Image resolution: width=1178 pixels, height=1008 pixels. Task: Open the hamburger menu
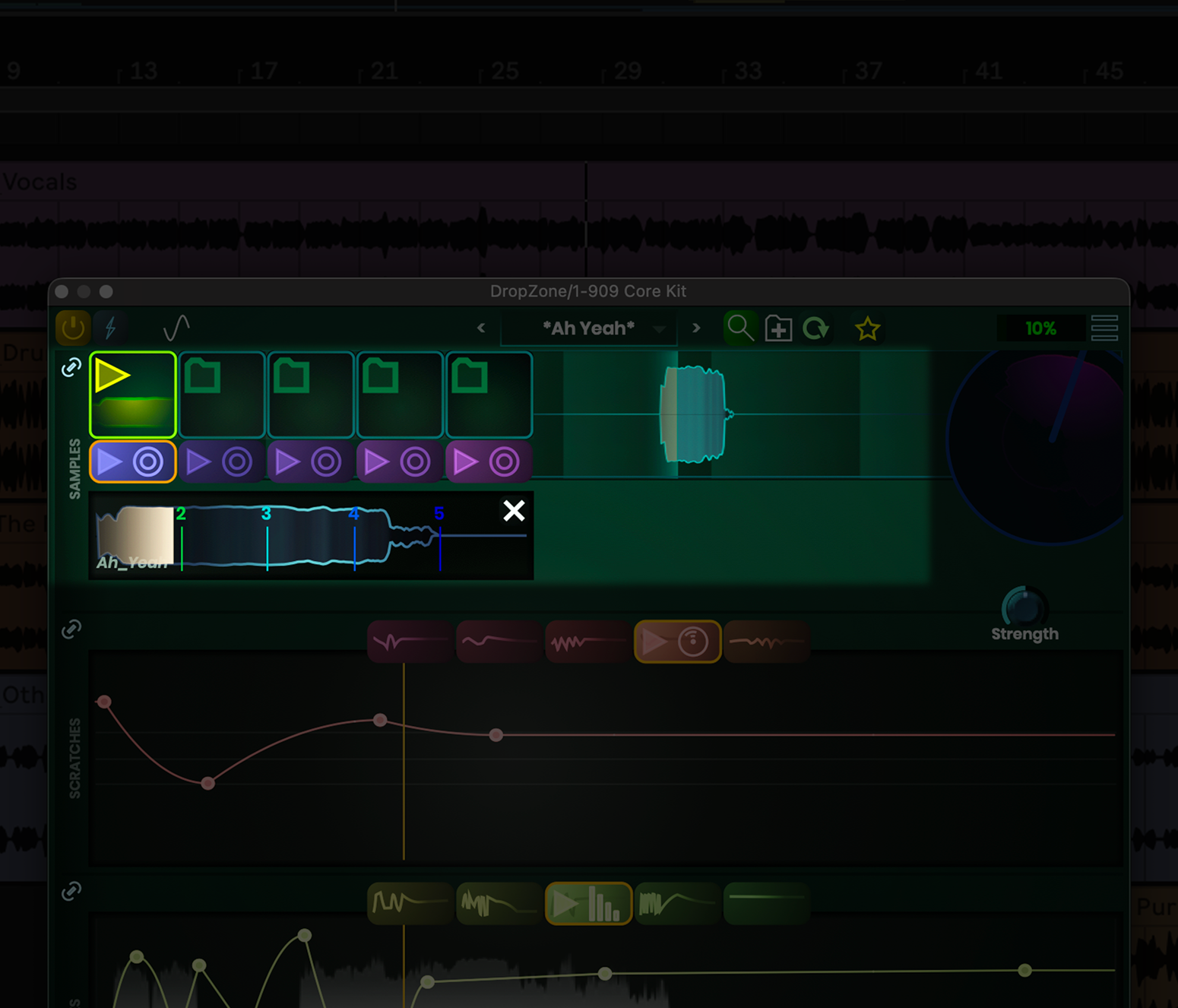pos(1104,328)
